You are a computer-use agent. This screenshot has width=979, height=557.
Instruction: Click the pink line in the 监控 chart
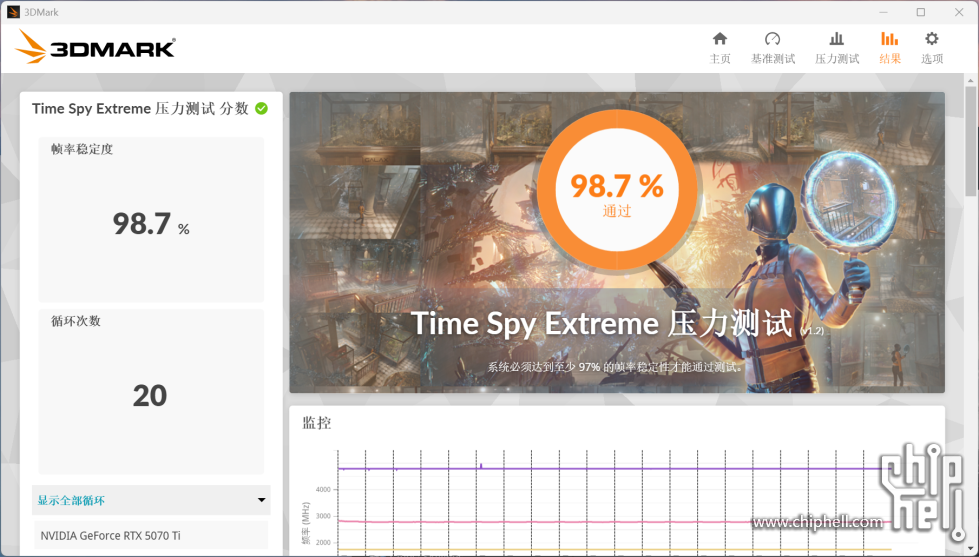(600, 521)
